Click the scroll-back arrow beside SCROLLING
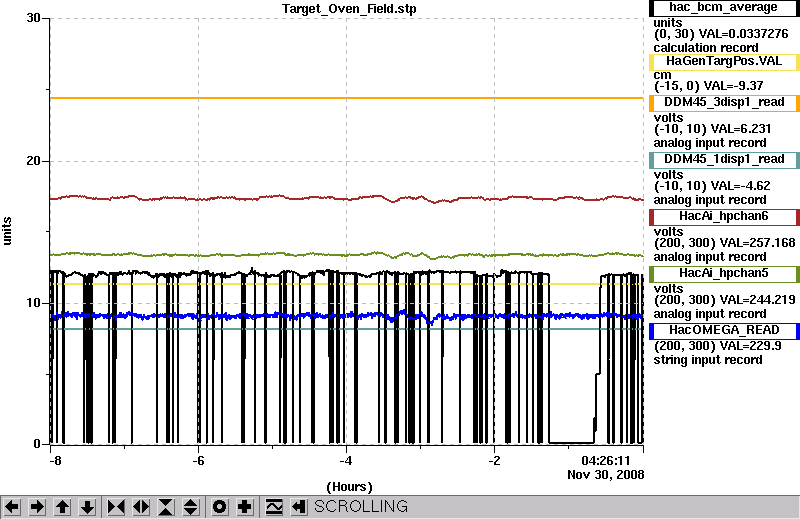This screenshot has height=519, width=800. tap(299, 507)
